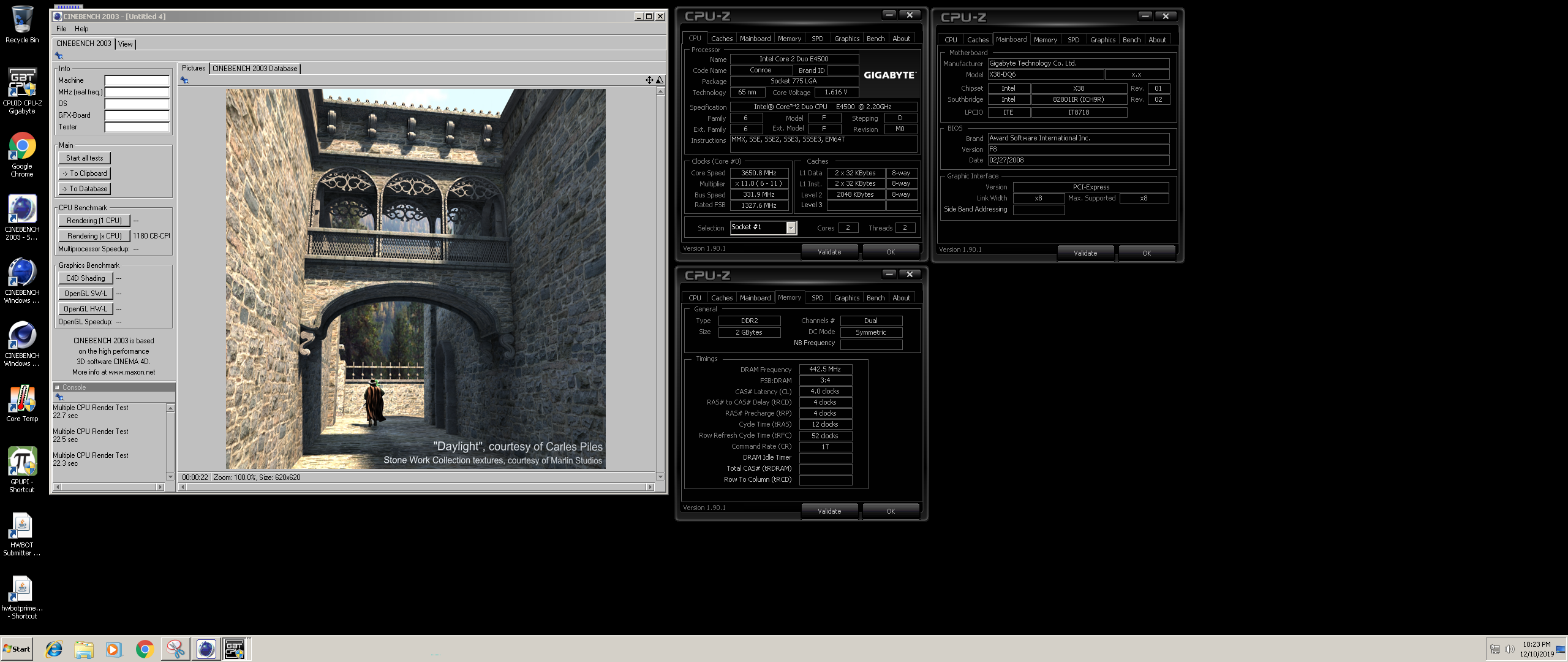Open the Help menu in Cinebench
Screen dimensions: 1568x662
tap(81, 29)
